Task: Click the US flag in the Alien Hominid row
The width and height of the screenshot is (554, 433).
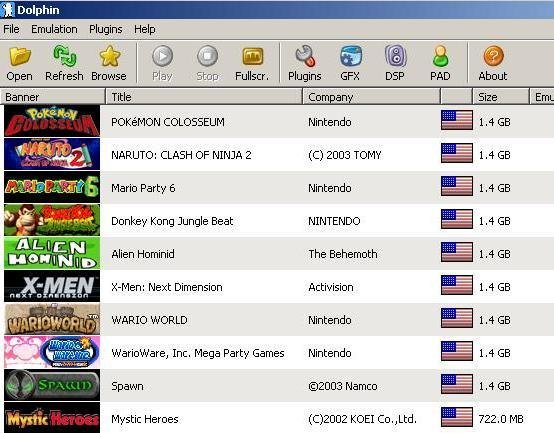Action: [457, 252]
